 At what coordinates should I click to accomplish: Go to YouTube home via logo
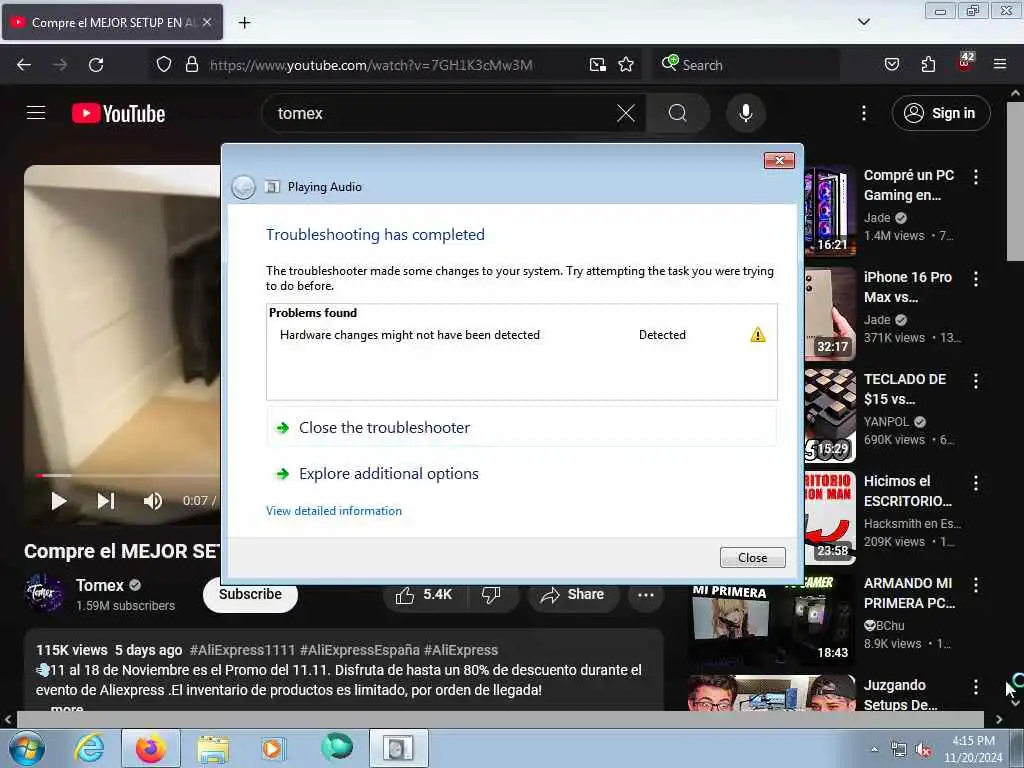pos(118,114)
